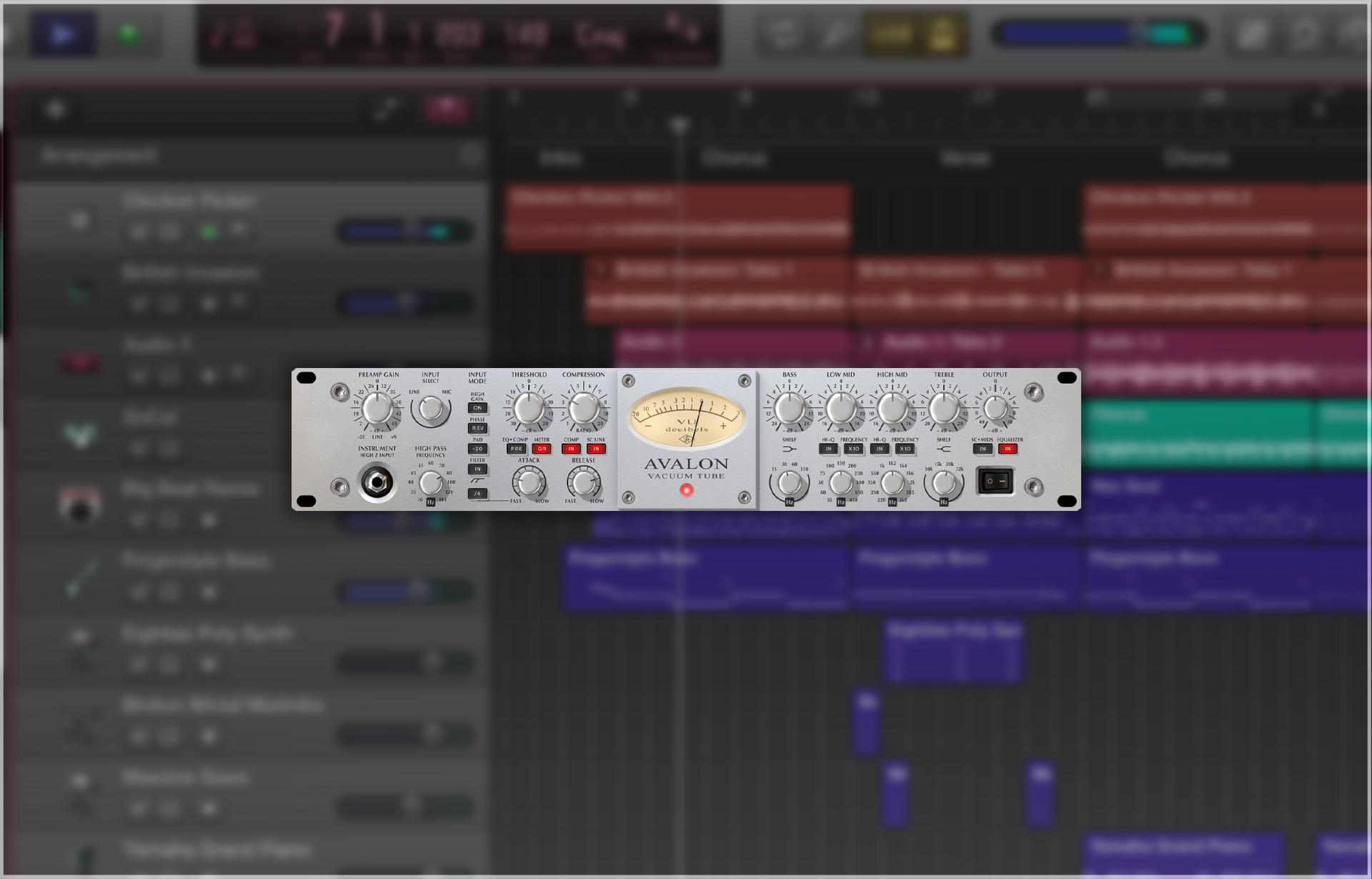Screen dimensions: 1372x879
Task: Toggle the high pass Filter IN button
Action: coord(477,469)
